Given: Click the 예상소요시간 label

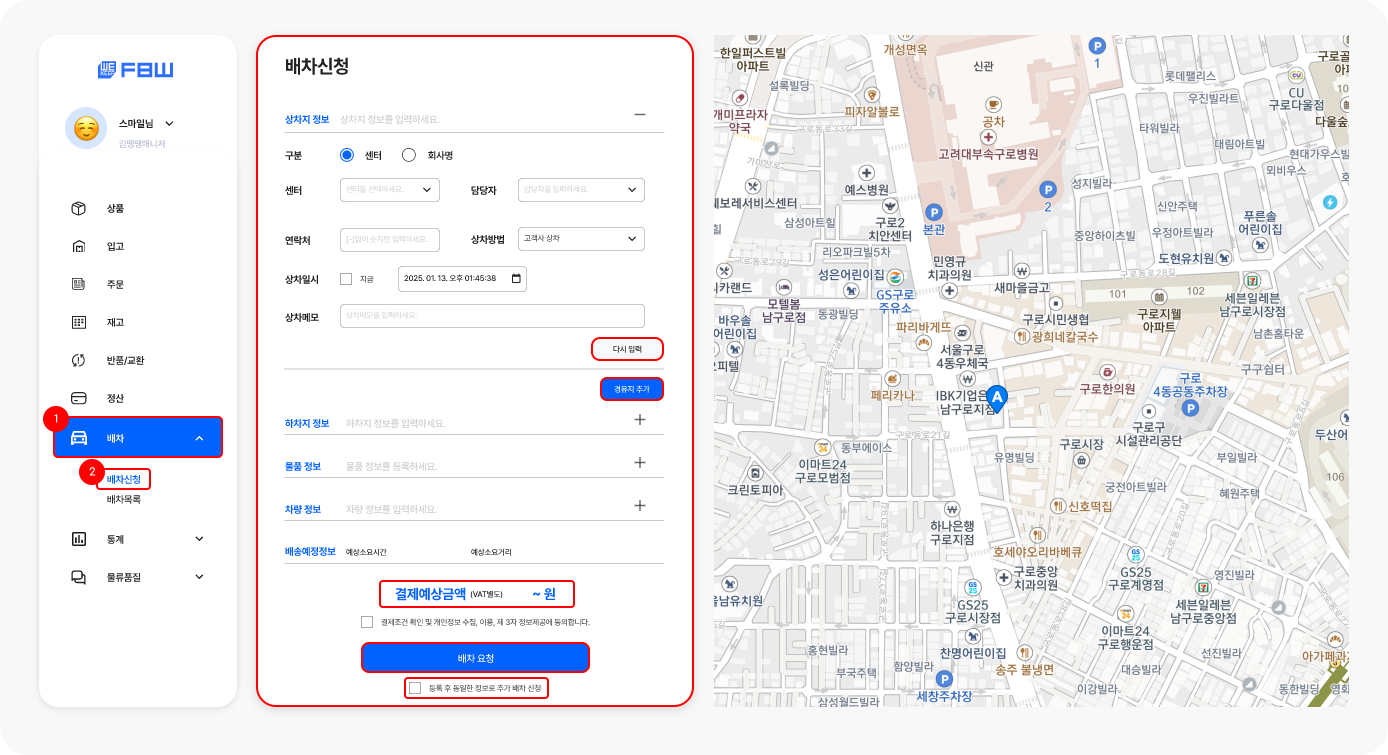Looking at the screenshot, I should point(366,551).
